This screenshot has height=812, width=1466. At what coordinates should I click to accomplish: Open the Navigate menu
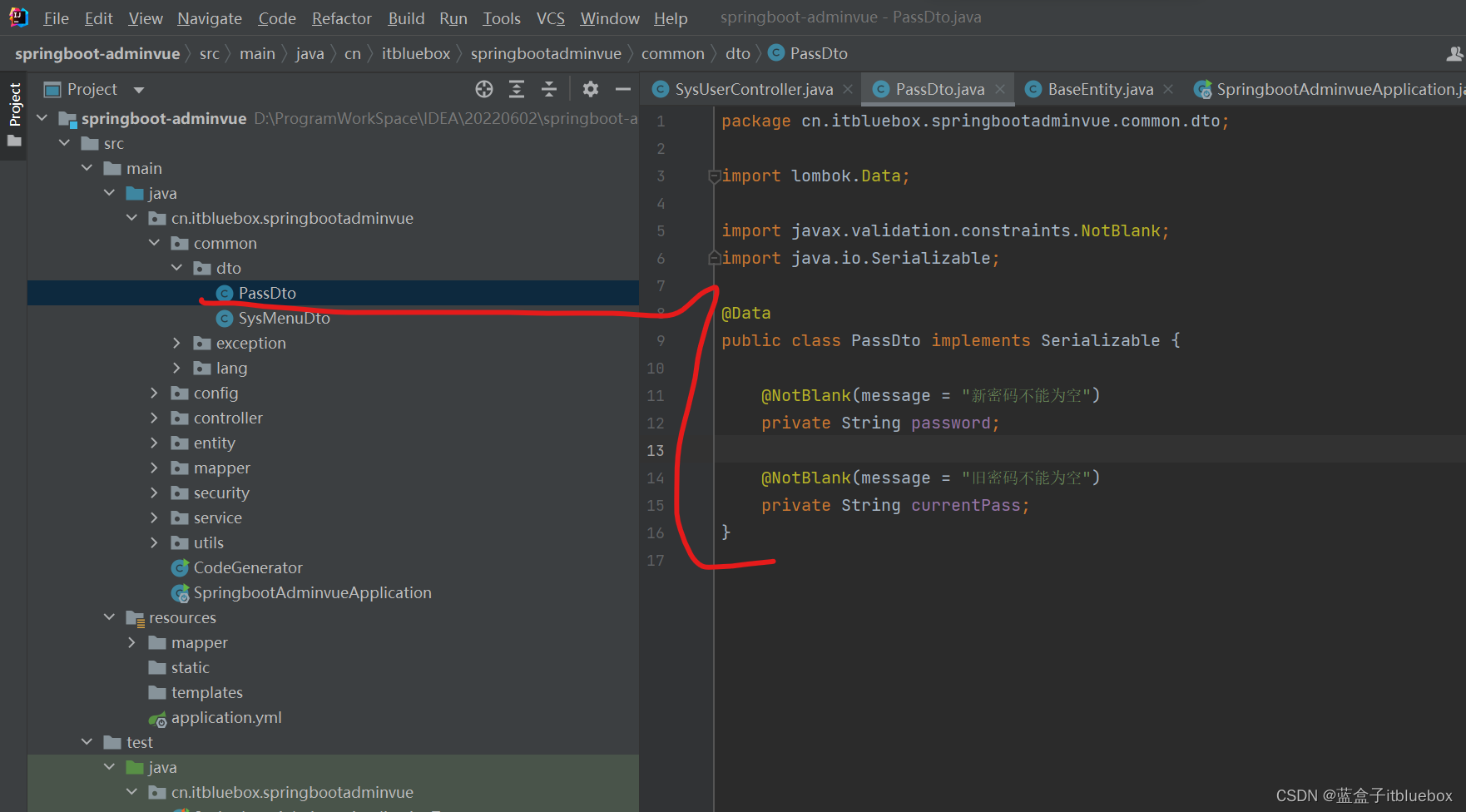(210, 18)
